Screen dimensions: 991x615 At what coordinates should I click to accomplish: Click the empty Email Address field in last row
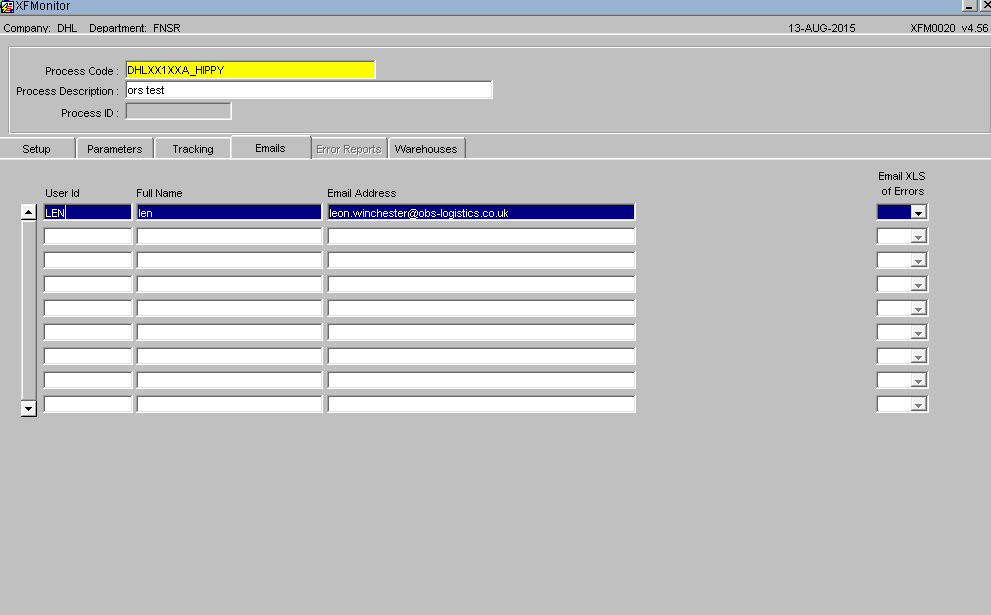[481, 404]
